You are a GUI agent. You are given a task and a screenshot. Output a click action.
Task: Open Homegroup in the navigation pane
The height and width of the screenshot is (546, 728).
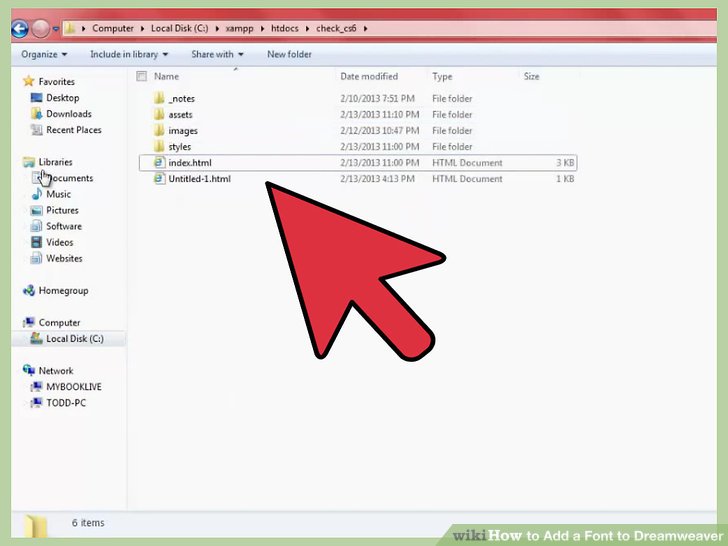pos(62,291)
